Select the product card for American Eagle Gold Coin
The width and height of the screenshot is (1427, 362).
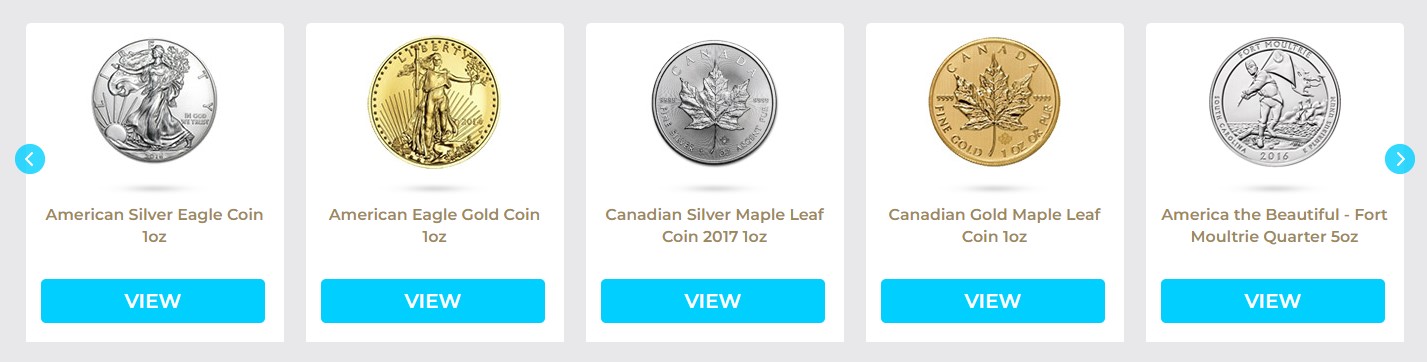[435, 182]
